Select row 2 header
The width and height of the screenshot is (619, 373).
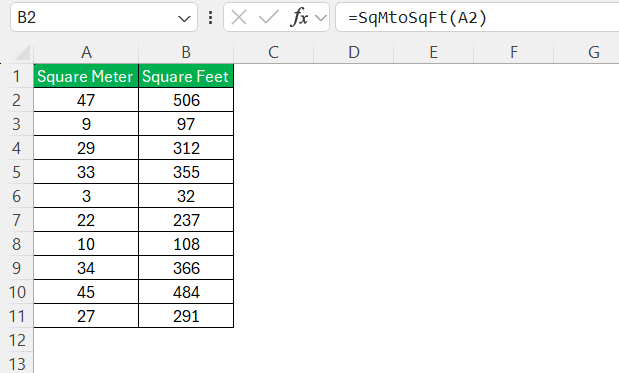pos(17,100)
